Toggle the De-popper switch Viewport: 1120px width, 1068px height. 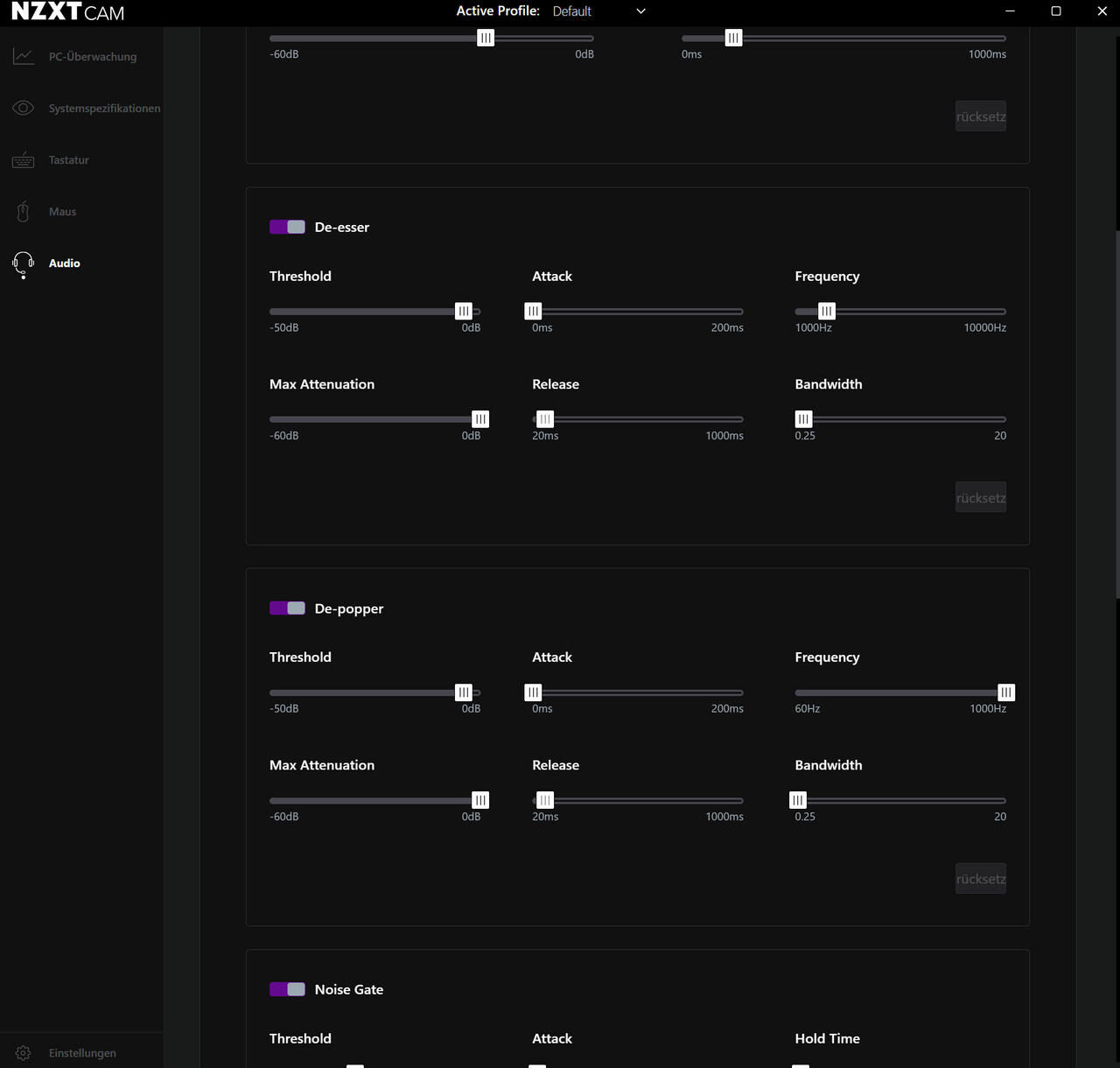click(x=287, y=608)
